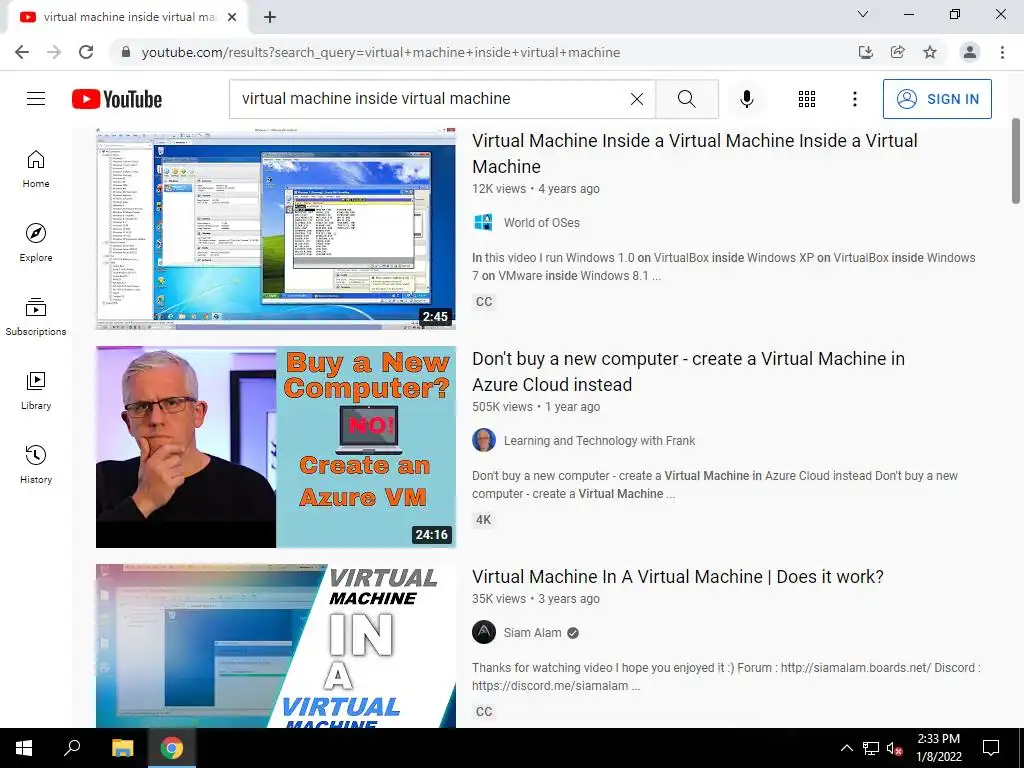Open the notification center icon
Screen dimensions: 1024x768
tap(991, 748)
